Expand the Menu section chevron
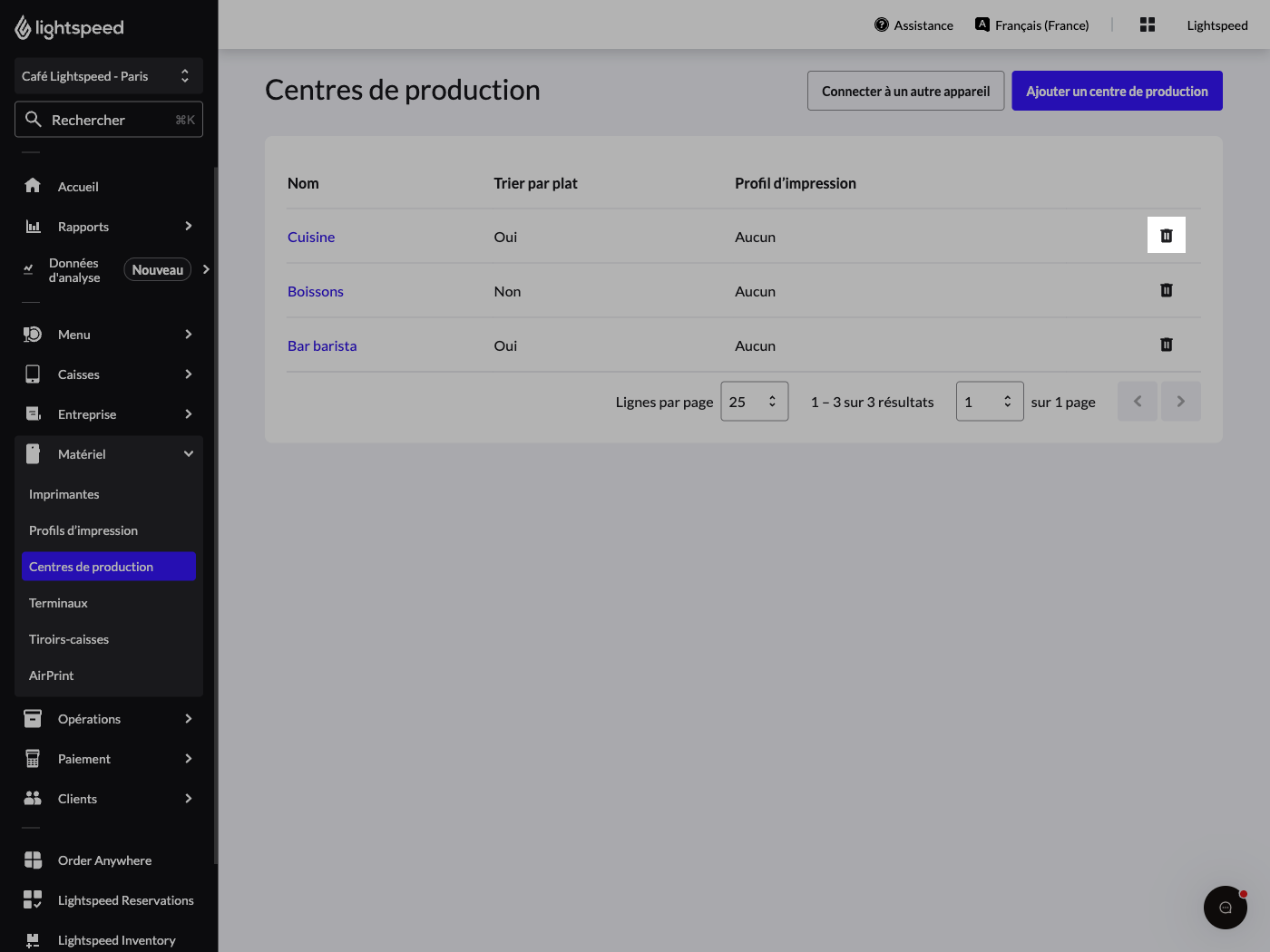This screenshot has height=952, width=1270. point(189,335)
